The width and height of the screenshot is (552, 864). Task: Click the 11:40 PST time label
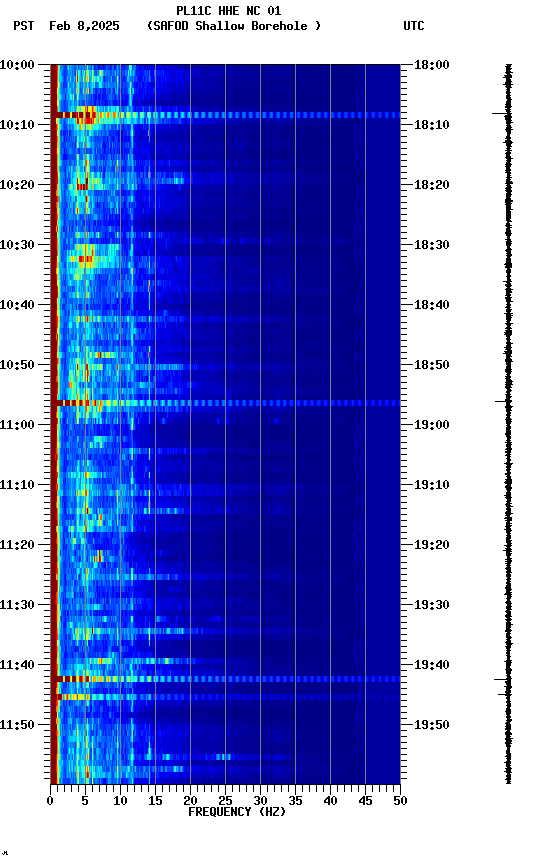17,665
